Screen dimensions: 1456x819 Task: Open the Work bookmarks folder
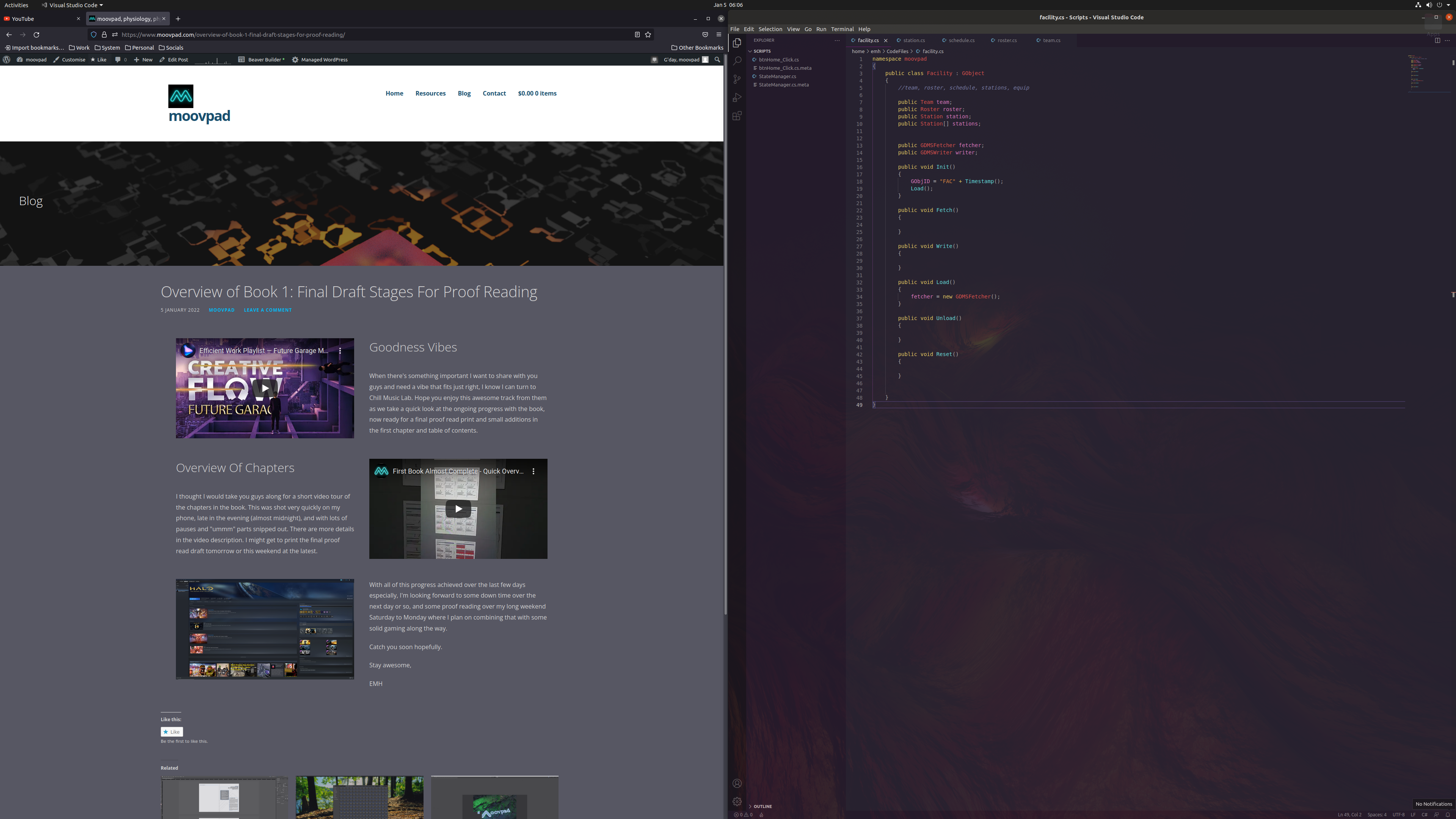point(79,47)
